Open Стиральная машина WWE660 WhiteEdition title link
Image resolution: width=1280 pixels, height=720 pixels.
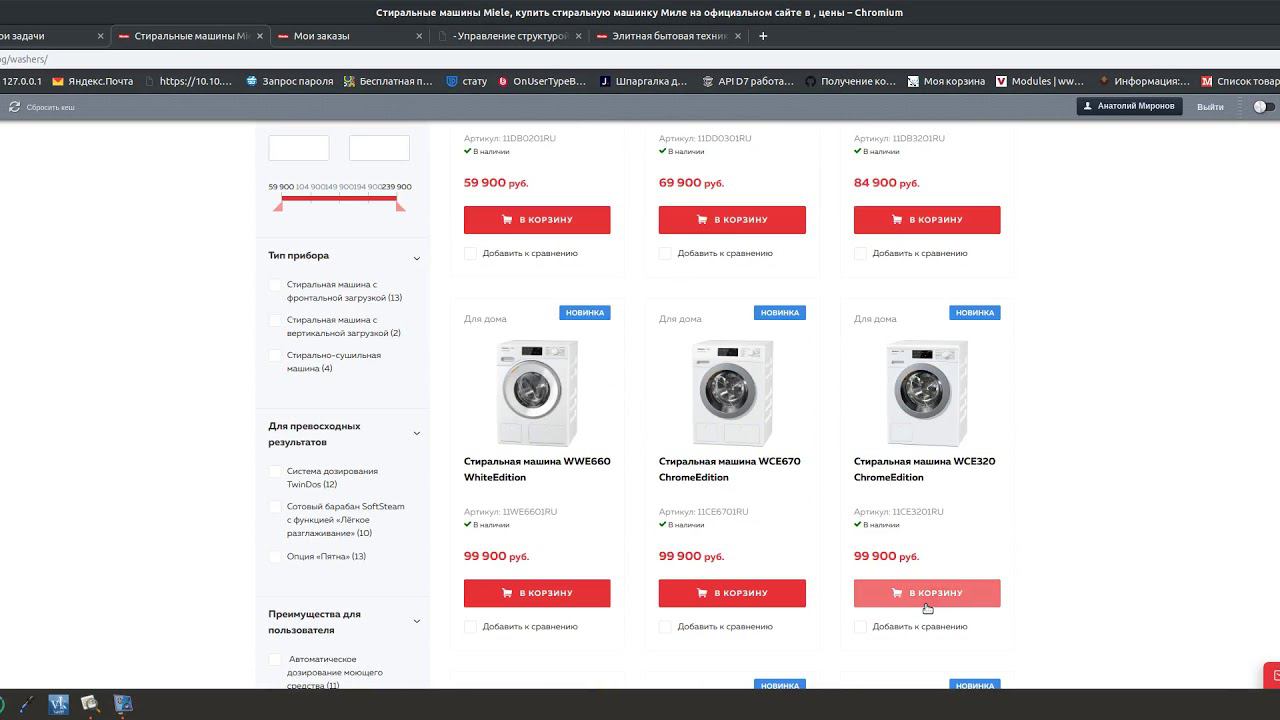point(537,469)
